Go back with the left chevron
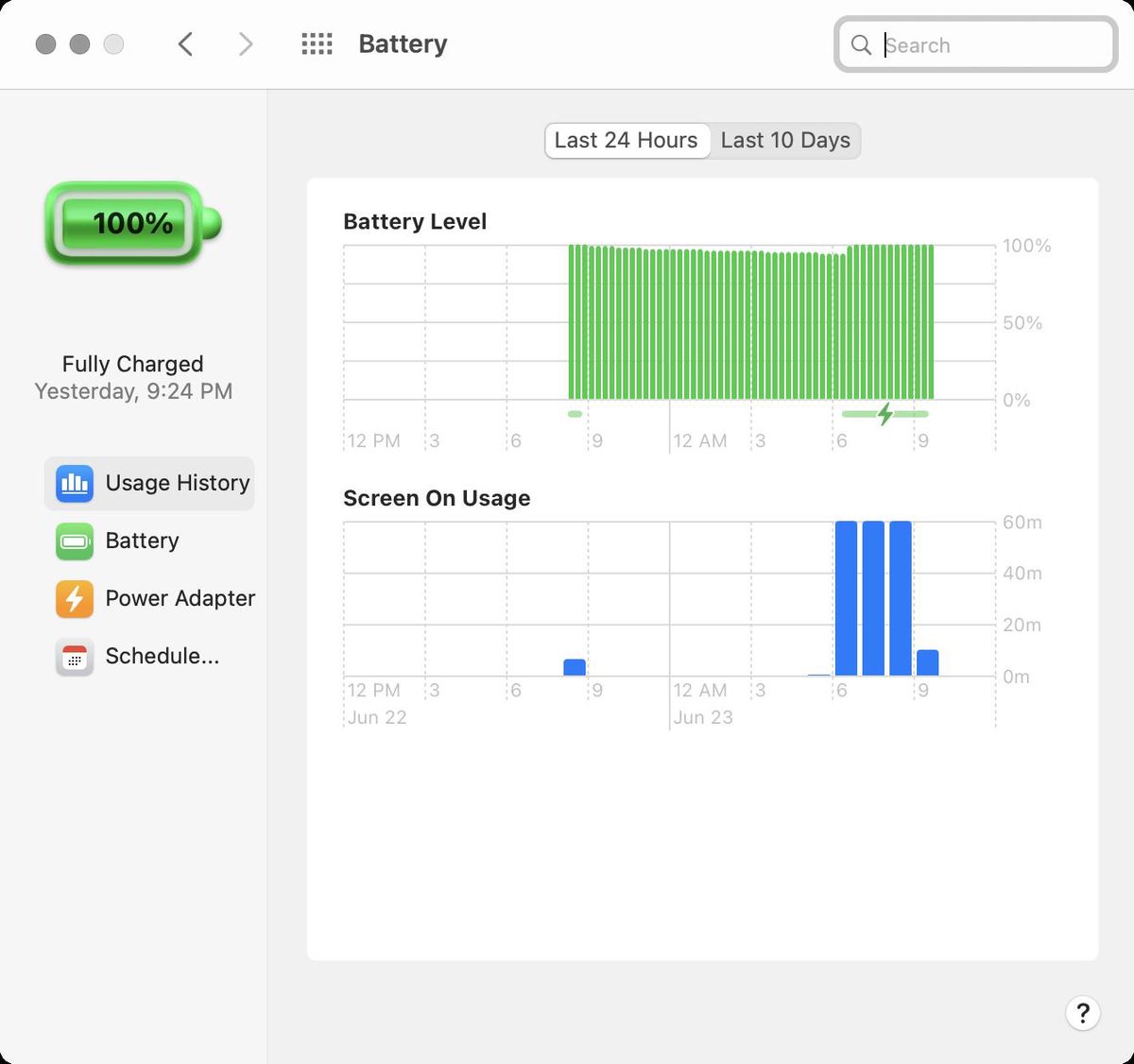This screenshot has width=1134, height=1064. (185, 43)
